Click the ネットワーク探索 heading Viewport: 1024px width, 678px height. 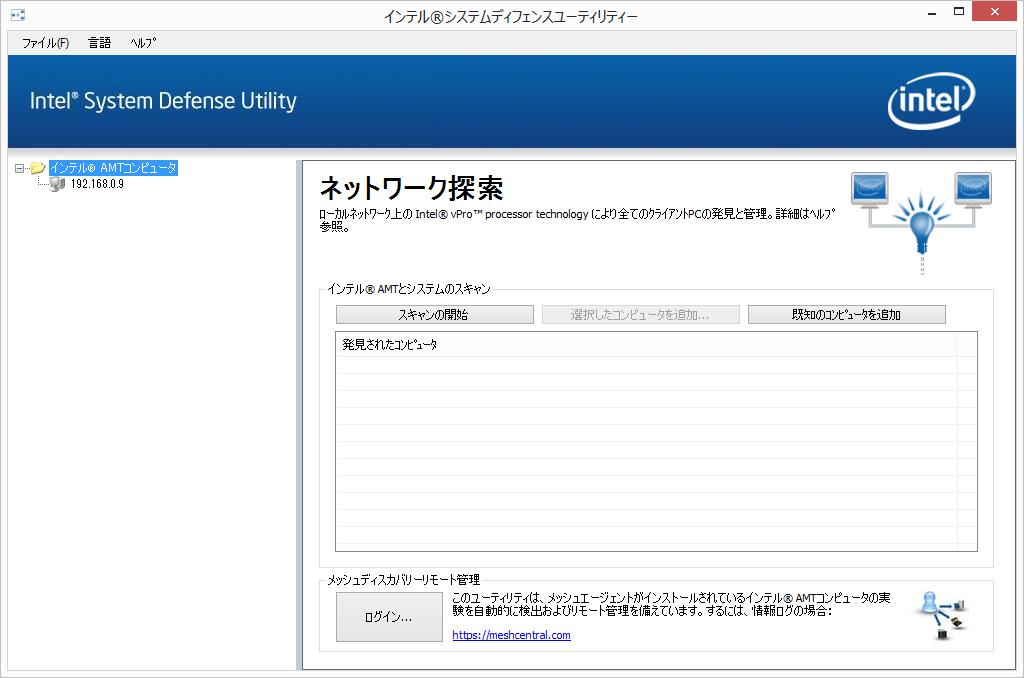tap(411, 189)
